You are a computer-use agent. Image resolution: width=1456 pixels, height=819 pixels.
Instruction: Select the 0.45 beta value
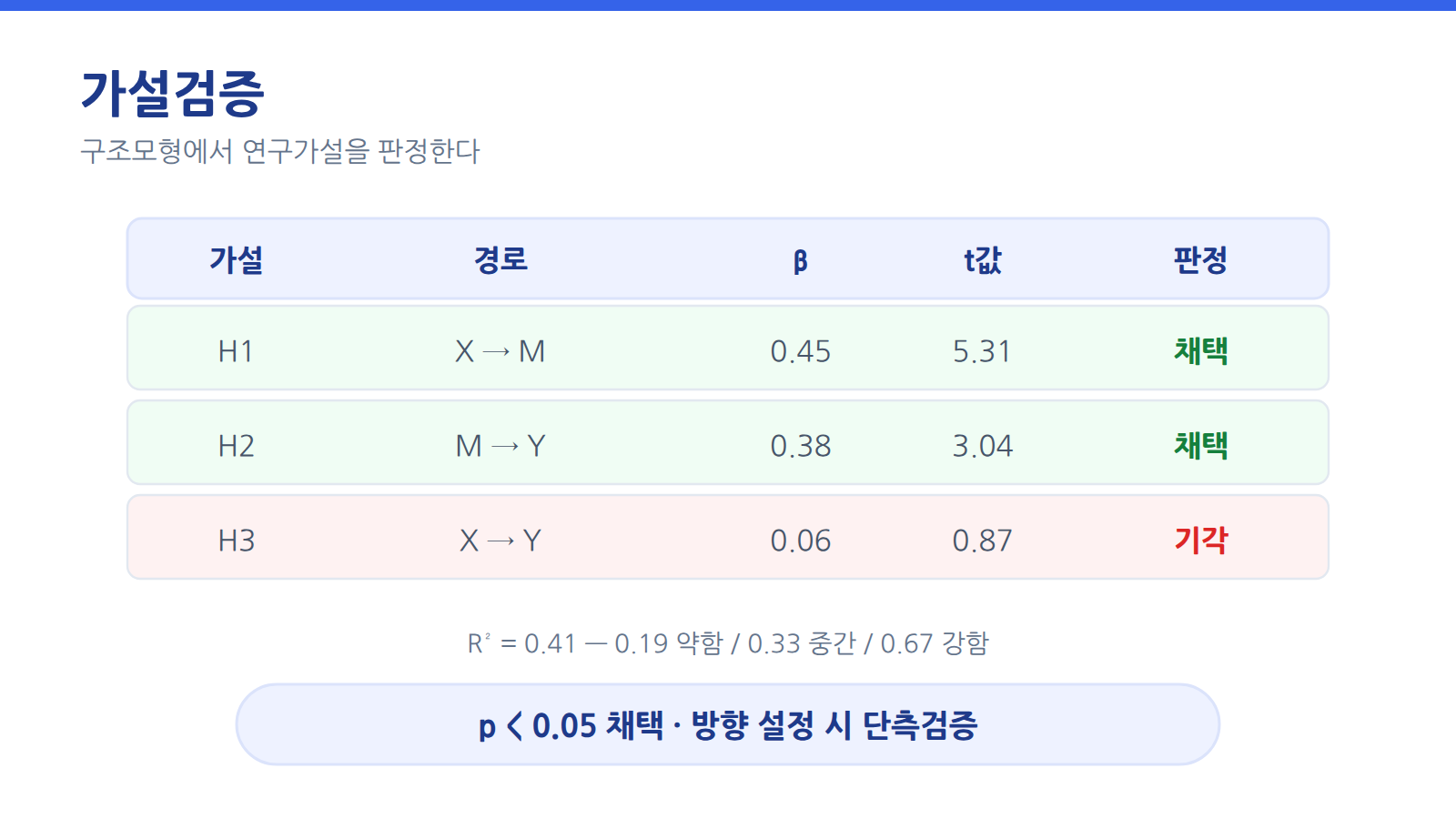click(x=801, y=351)
